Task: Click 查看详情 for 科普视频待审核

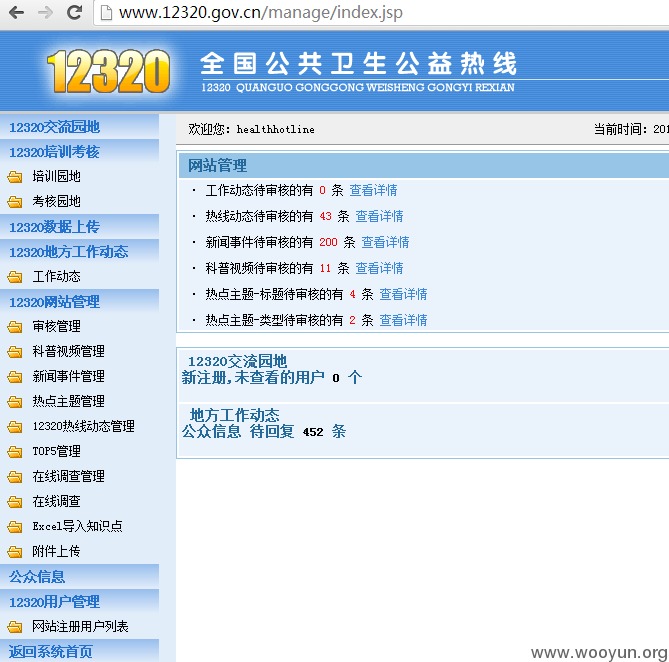Action: pos(379,268)
